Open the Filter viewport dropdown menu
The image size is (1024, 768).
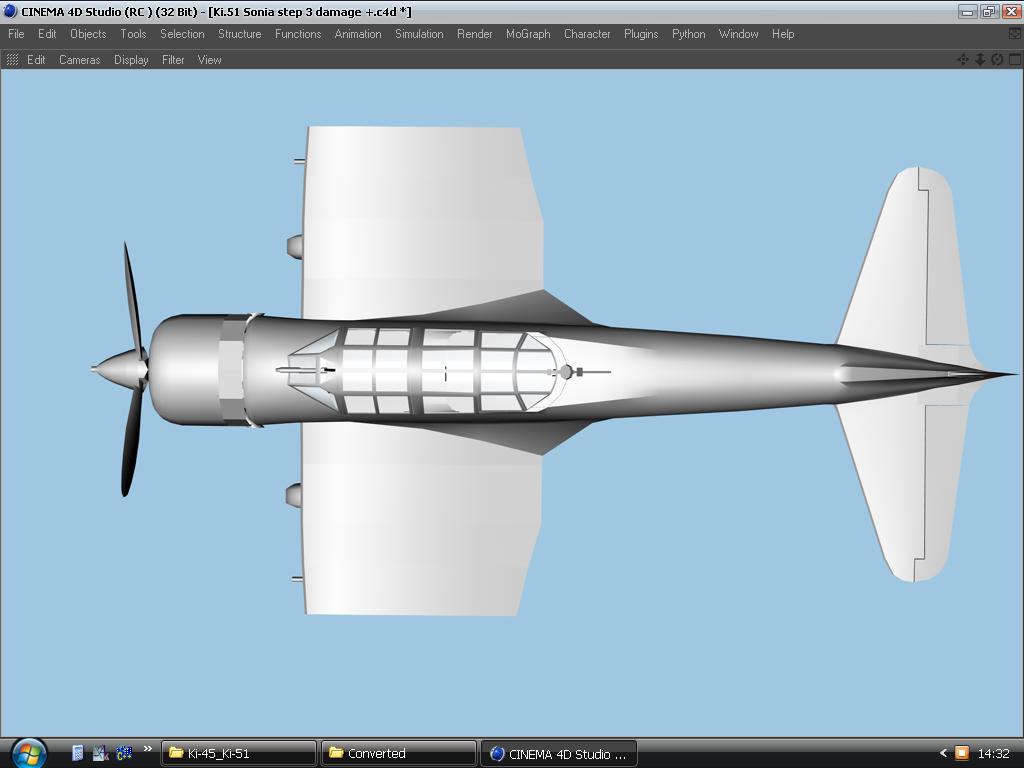[173, 60]
